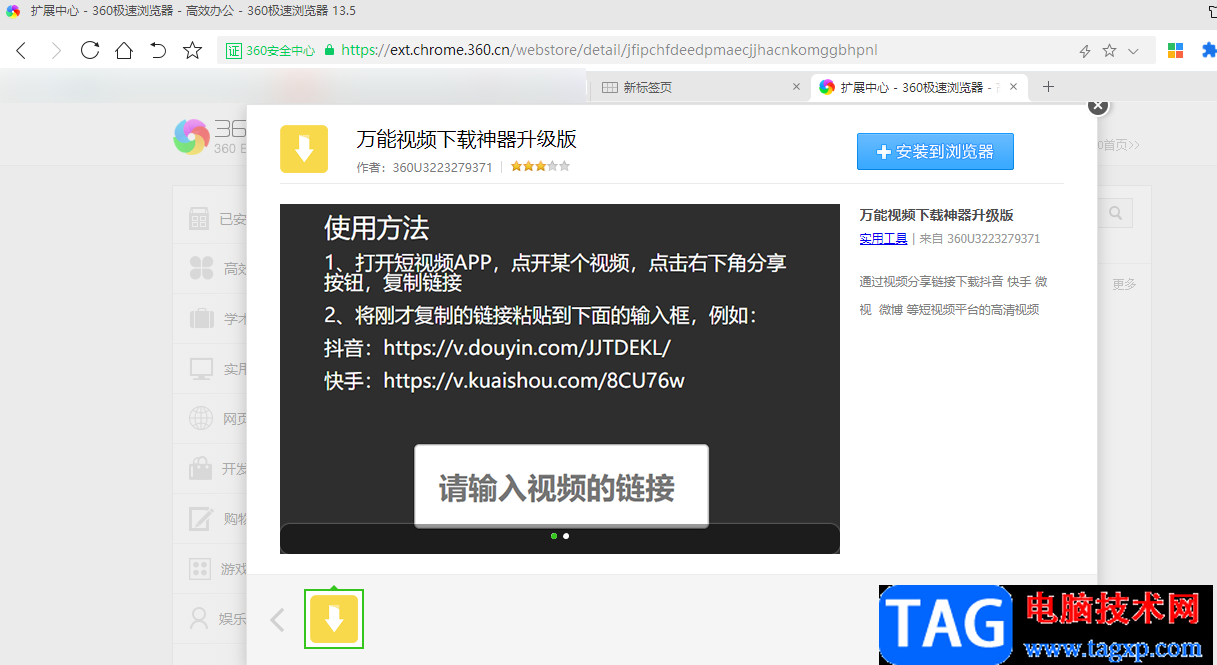The height and width of the screenshot is (665, 1217).
Task: Click the briefcase sidebar icon
Action: point(201,318)
